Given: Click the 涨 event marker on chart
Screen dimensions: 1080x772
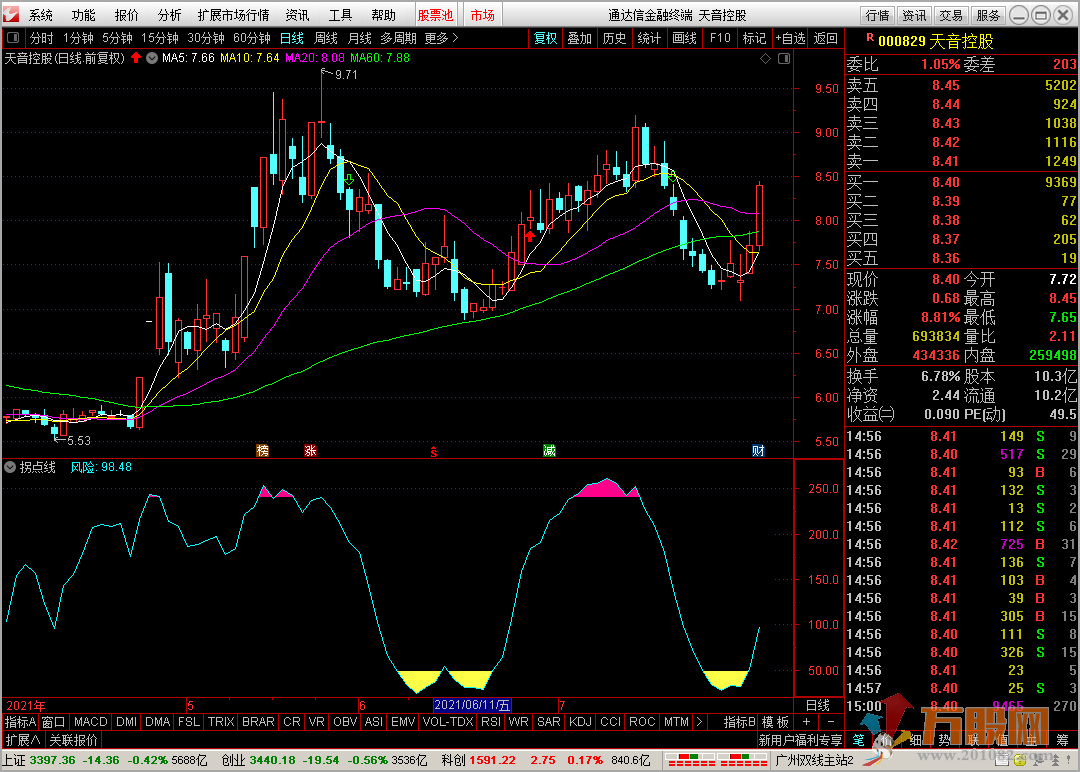Looking at the screenshot, I should pos(311,451).
